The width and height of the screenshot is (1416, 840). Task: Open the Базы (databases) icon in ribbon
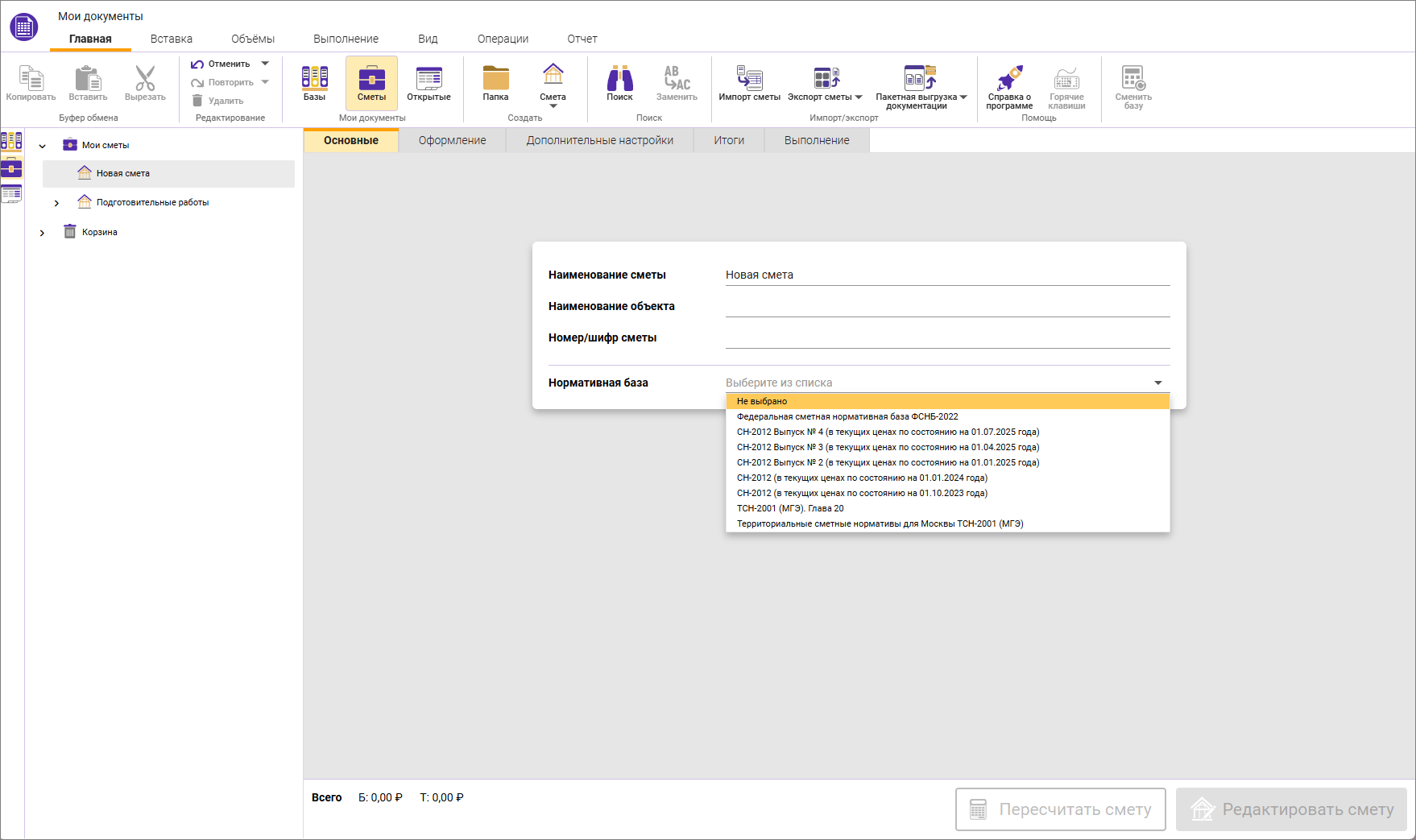tap(314, 79)
